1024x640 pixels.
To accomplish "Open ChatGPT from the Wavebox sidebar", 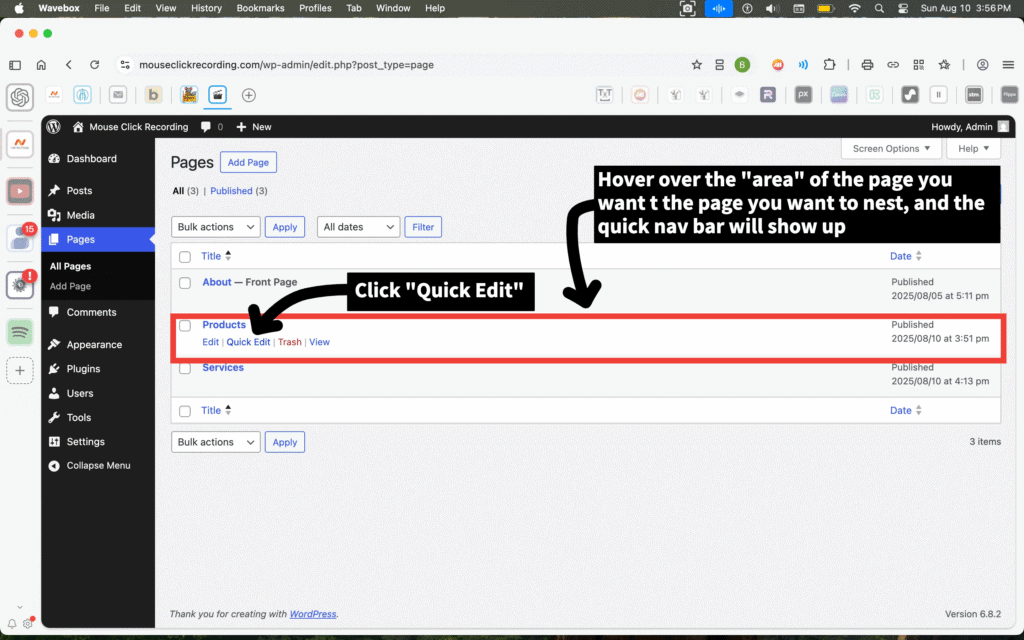I will click(20, 97).
